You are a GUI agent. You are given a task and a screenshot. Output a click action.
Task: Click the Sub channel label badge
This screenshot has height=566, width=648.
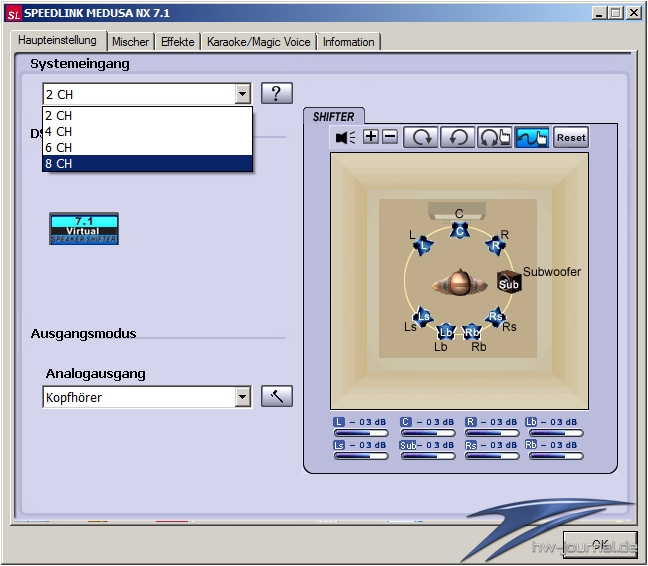pos(408,445)
